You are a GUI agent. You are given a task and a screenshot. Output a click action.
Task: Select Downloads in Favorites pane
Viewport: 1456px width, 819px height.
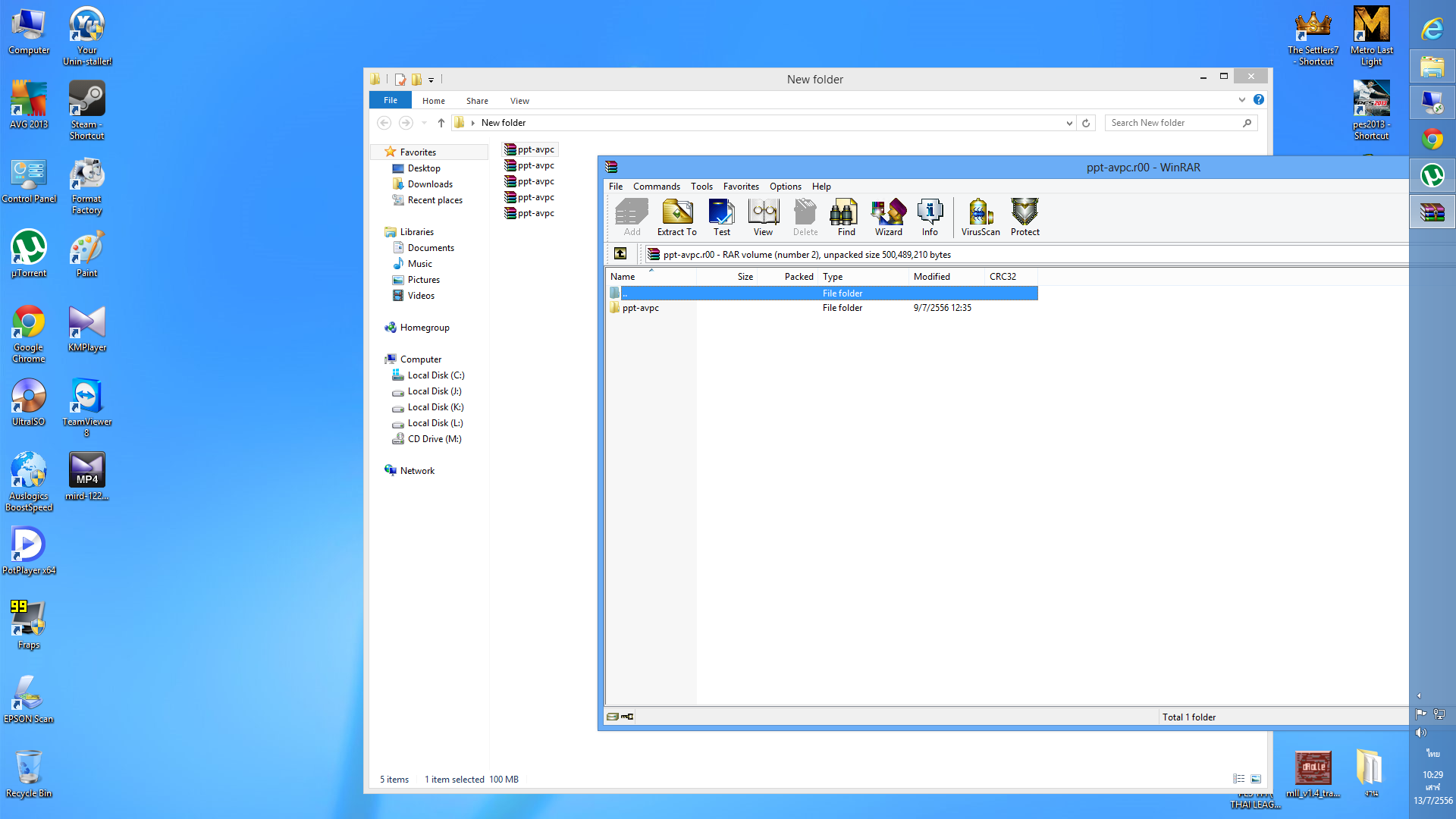pyautogui.click(x=429, y=184)
